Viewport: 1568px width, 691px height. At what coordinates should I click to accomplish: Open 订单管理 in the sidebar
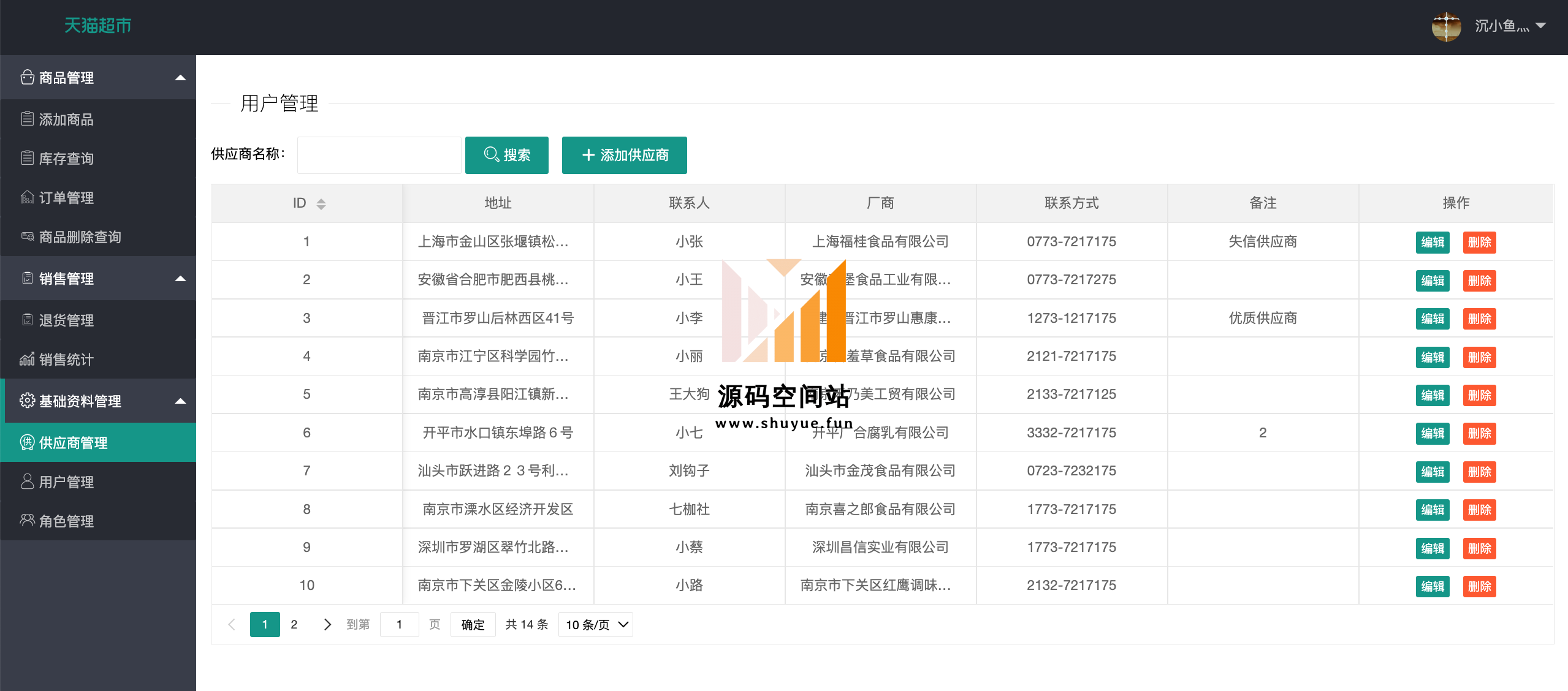(x=98, y=197)
